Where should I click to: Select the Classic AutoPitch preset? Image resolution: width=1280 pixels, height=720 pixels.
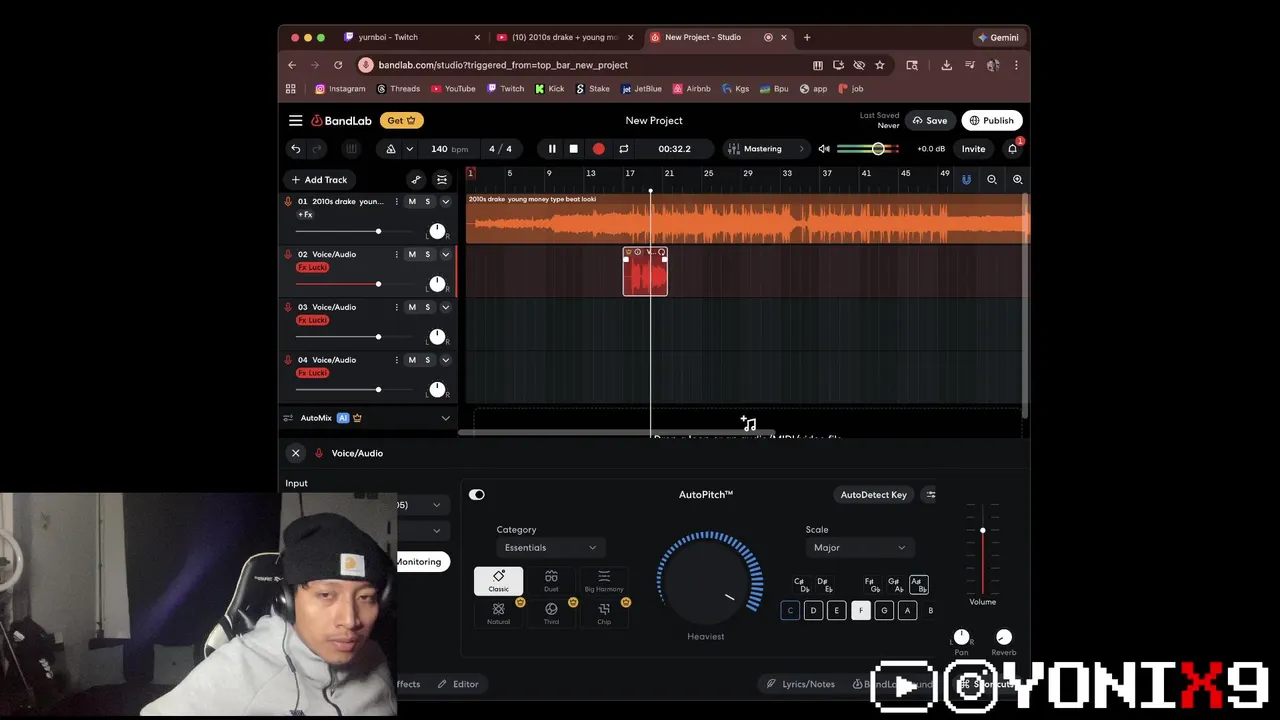498,581
